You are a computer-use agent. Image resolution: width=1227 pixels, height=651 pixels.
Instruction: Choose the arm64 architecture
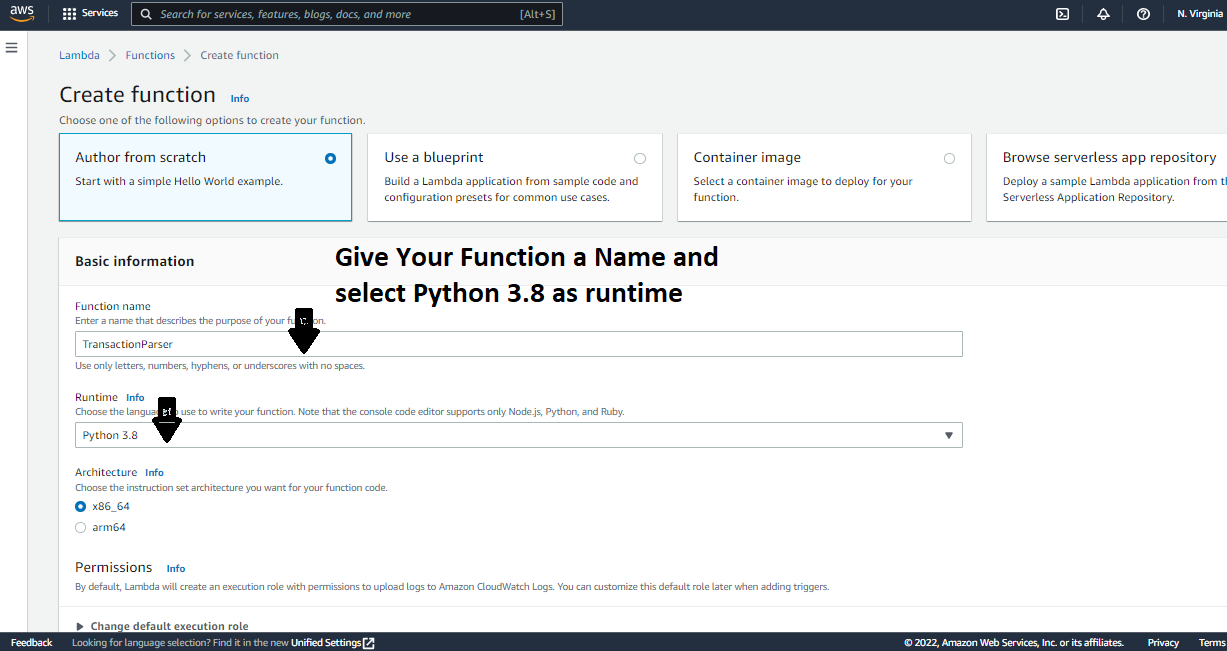[81, 527]
